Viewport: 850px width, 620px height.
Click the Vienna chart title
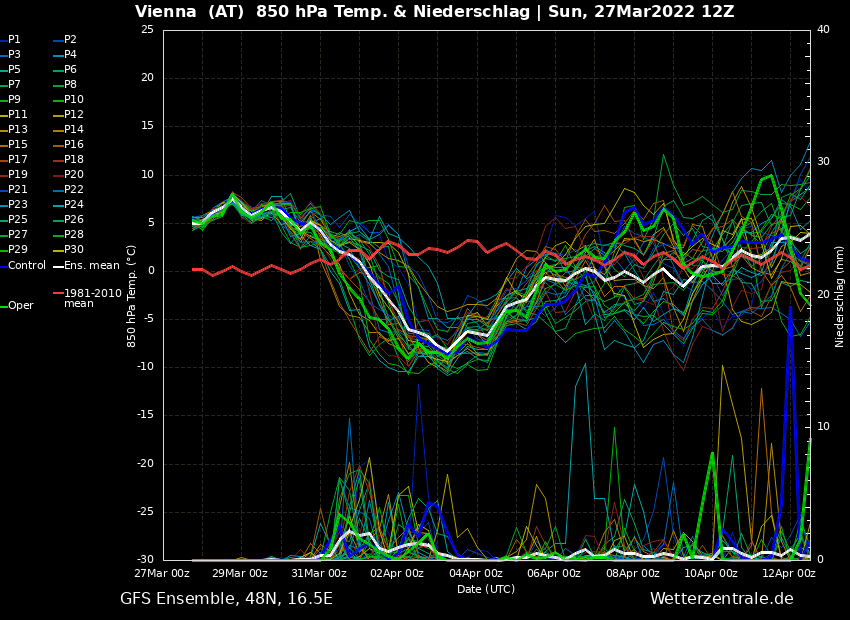click(x=434, y=12)
